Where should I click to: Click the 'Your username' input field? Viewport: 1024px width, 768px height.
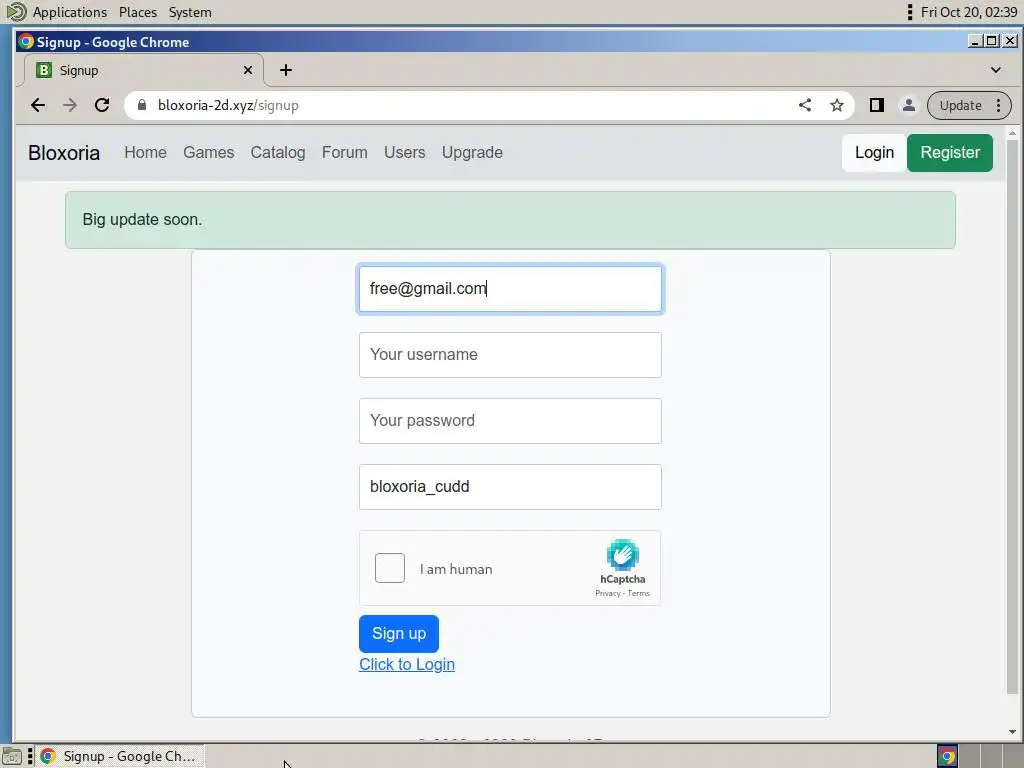coord(510,355)
